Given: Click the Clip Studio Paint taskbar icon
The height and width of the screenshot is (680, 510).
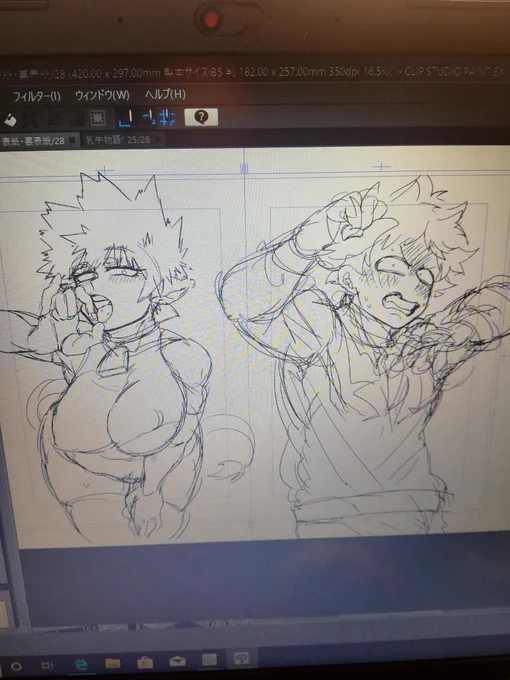Looking at the screenshot, I should point(241,660).
